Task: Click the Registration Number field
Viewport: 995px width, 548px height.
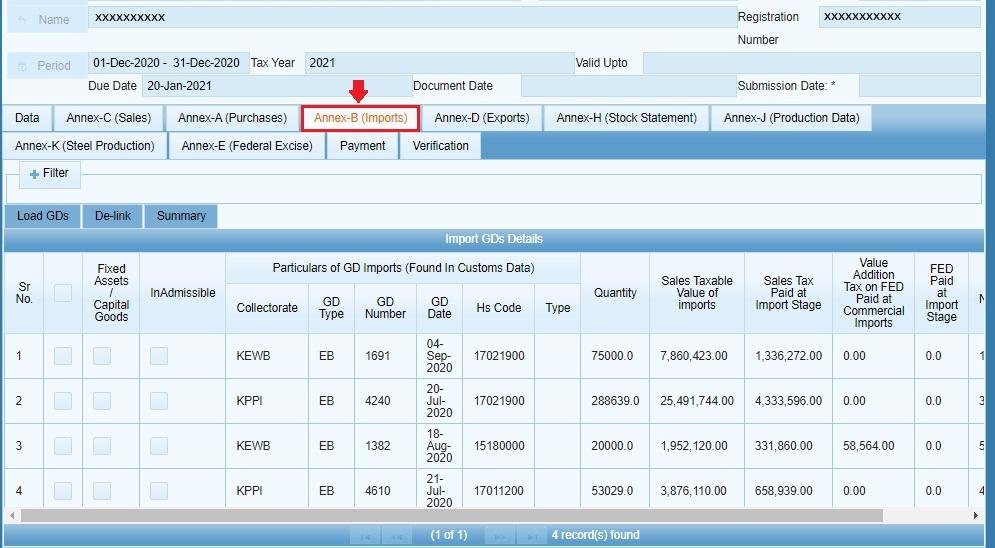Action: (899, 17)
